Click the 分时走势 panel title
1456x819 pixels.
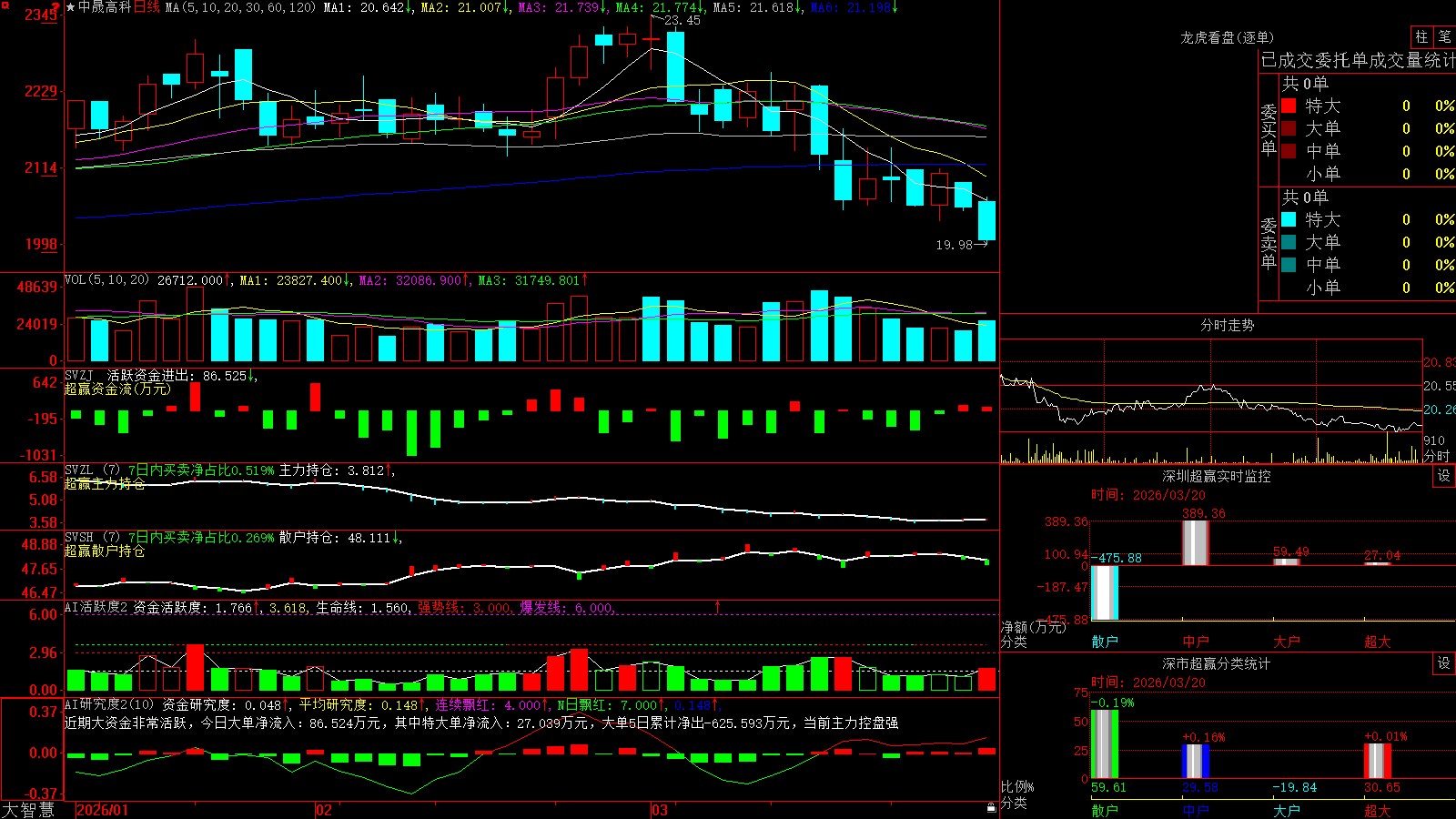pos(1227,325)
